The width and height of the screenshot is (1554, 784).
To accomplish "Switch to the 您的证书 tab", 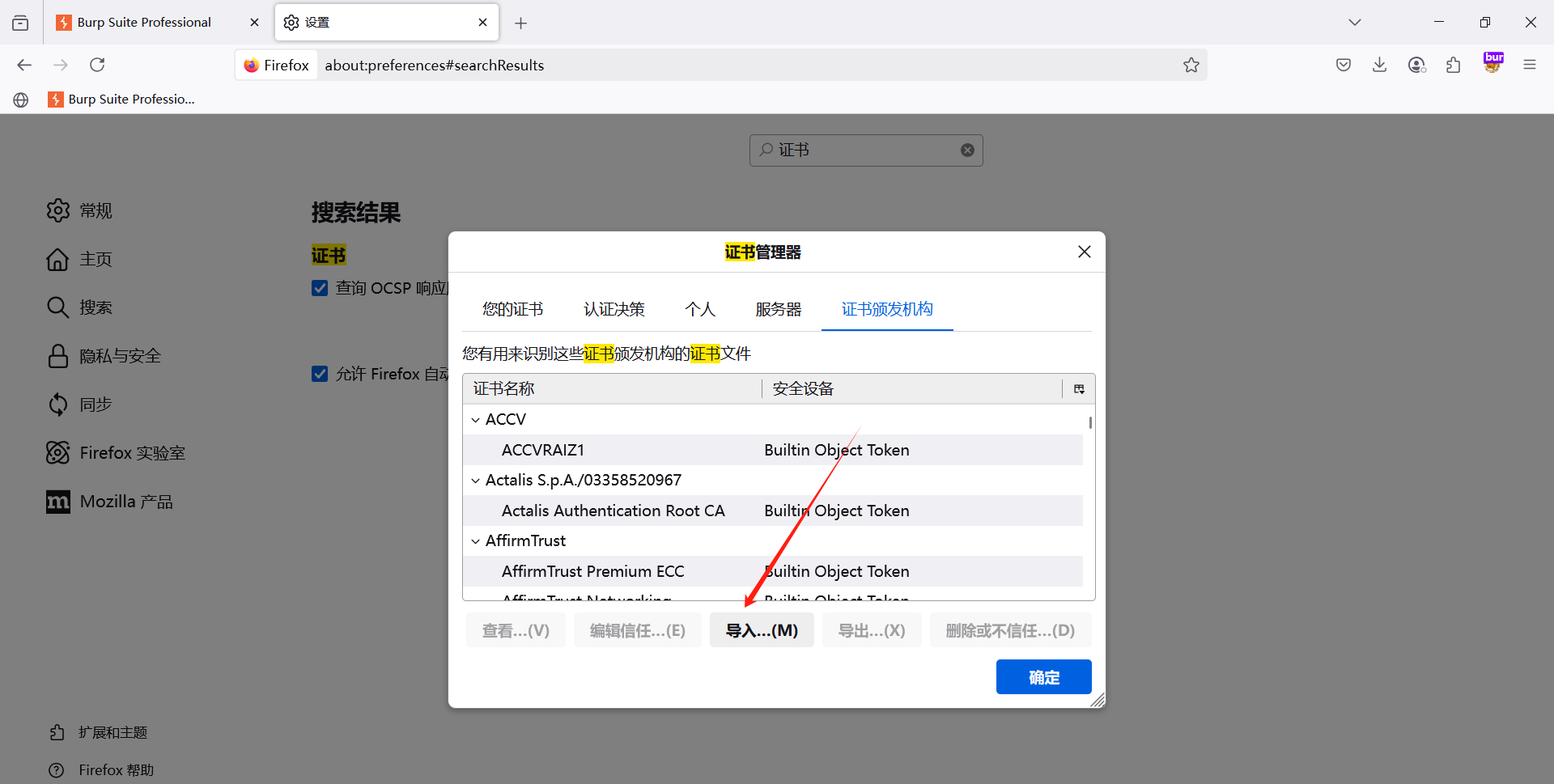I will 512,309.
